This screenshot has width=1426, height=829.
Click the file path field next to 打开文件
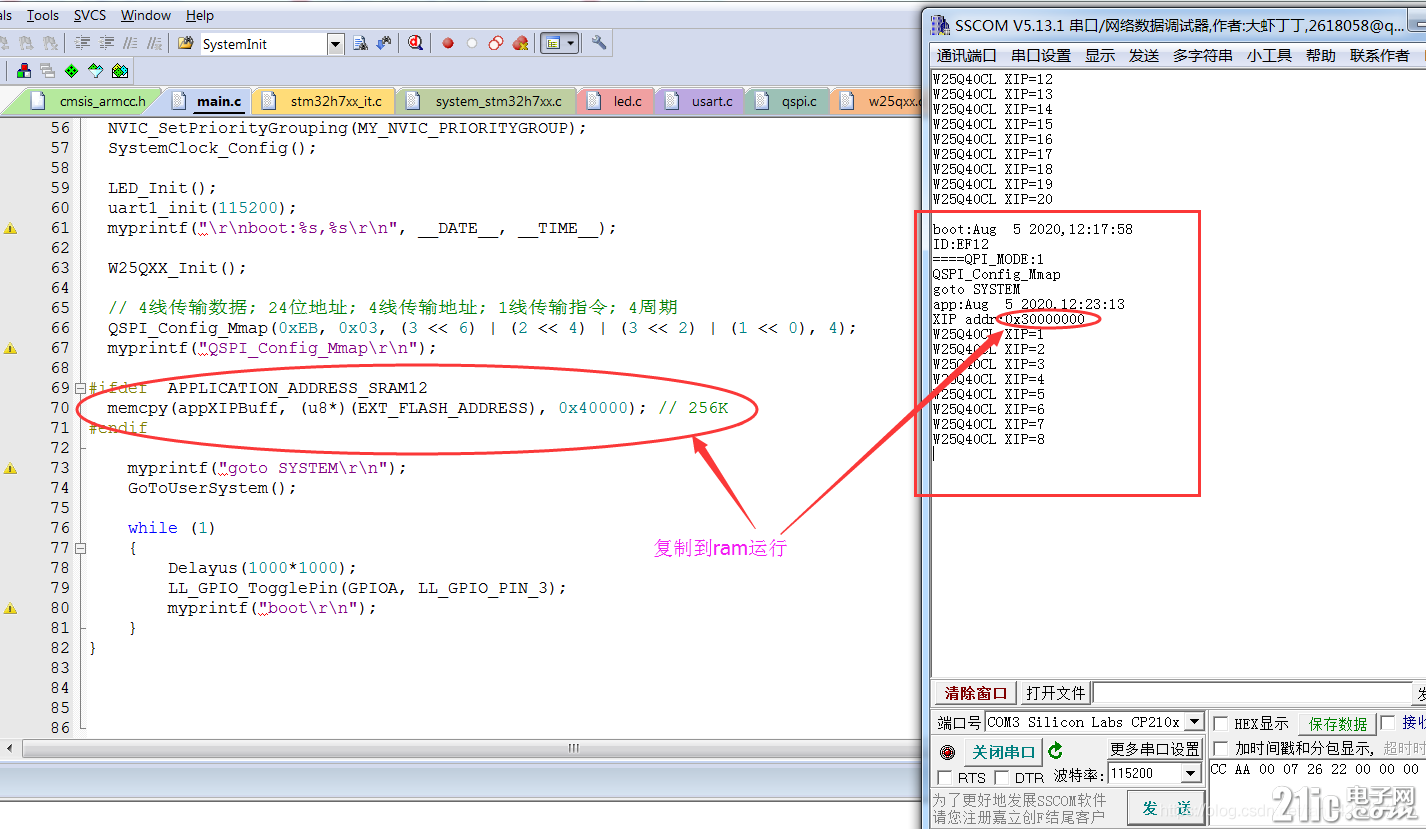[1254, 693]
